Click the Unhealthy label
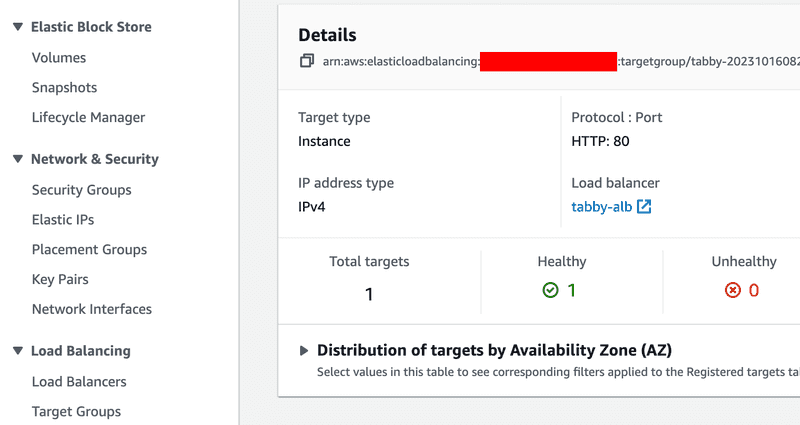800x425 pixels. point(744,261)
